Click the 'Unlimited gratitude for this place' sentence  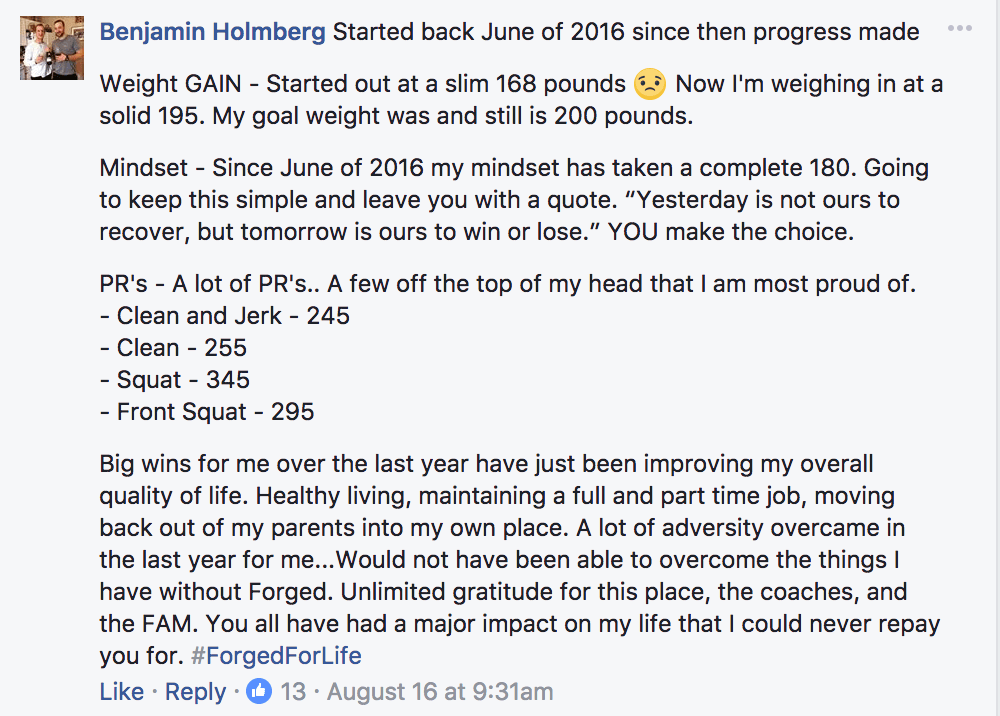pyautogui.click(x=525, y=592)
